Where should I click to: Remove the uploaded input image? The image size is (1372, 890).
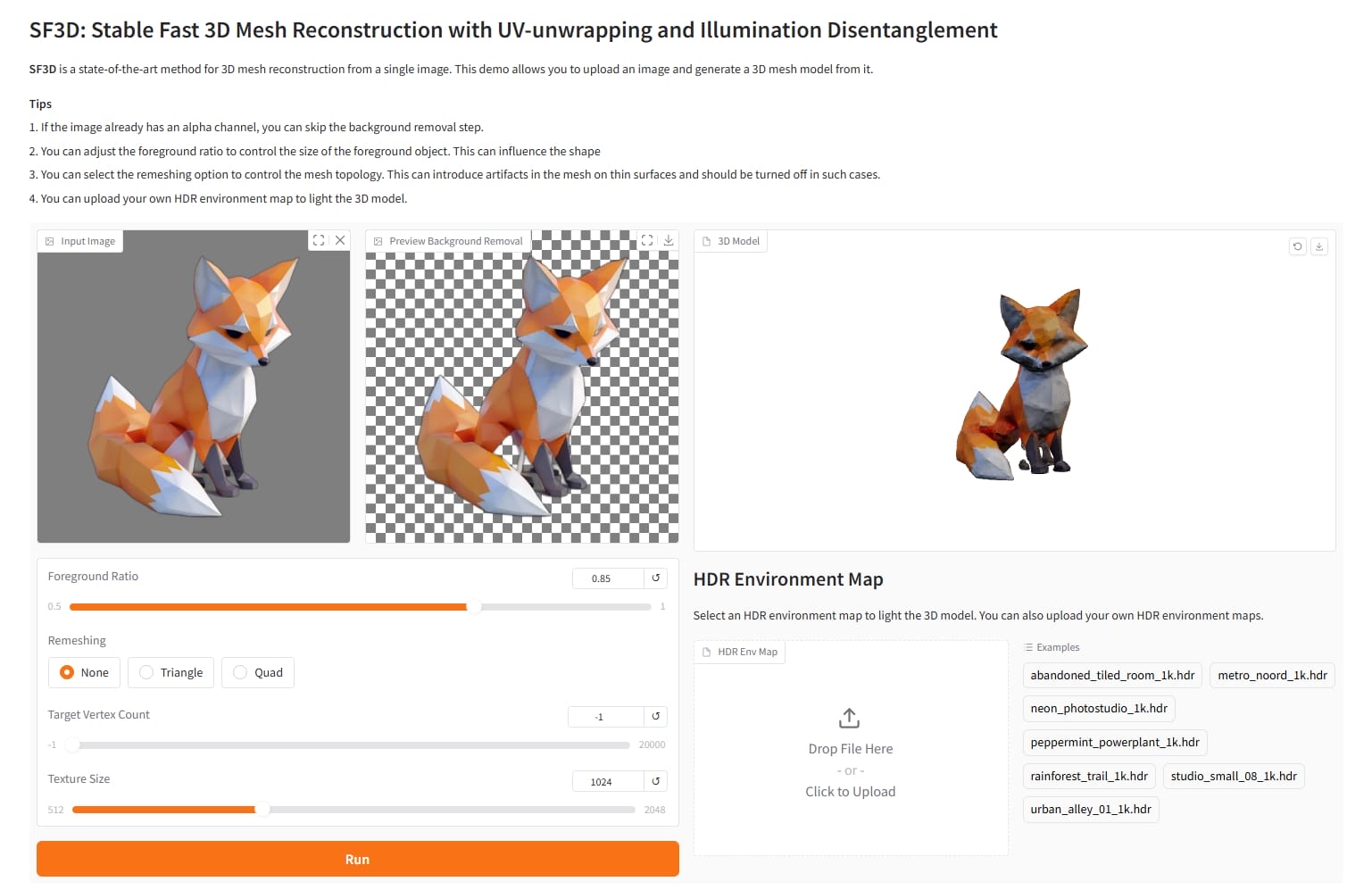point(340,240)
